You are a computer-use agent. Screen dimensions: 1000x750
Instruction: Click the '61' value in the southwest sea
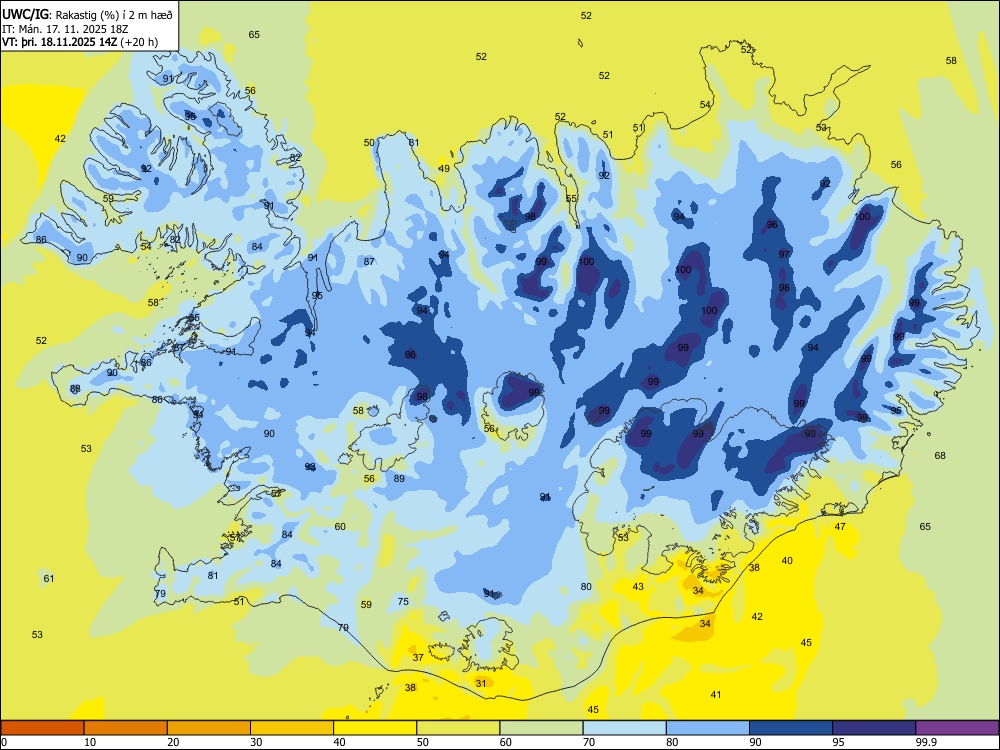tap(49, 578)
